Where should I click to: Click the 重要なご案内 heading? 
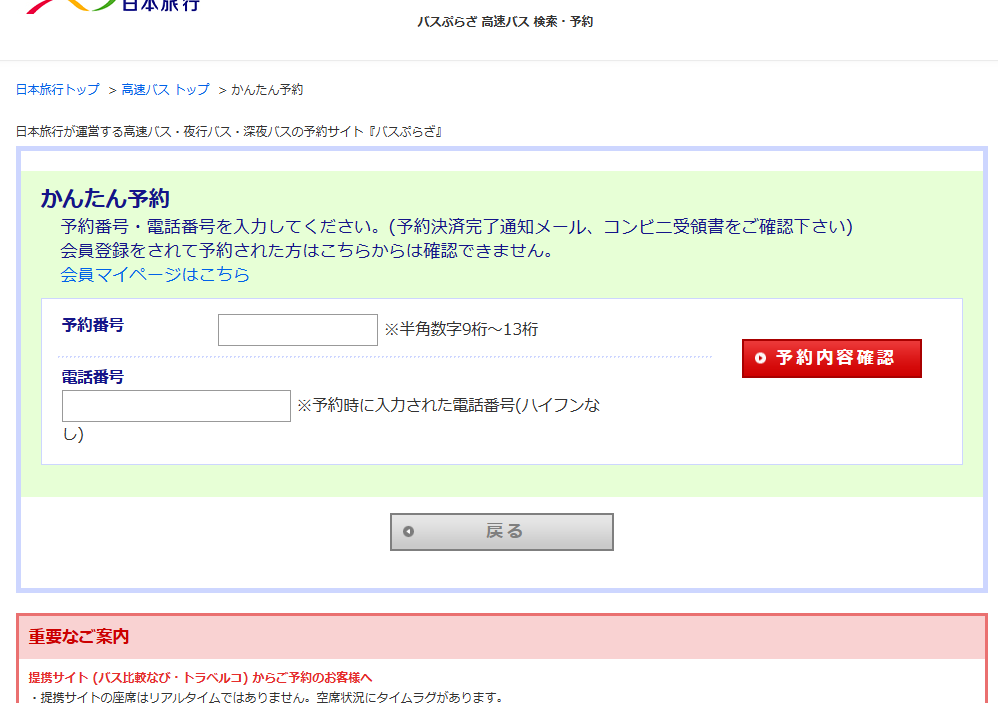[79, 636]
